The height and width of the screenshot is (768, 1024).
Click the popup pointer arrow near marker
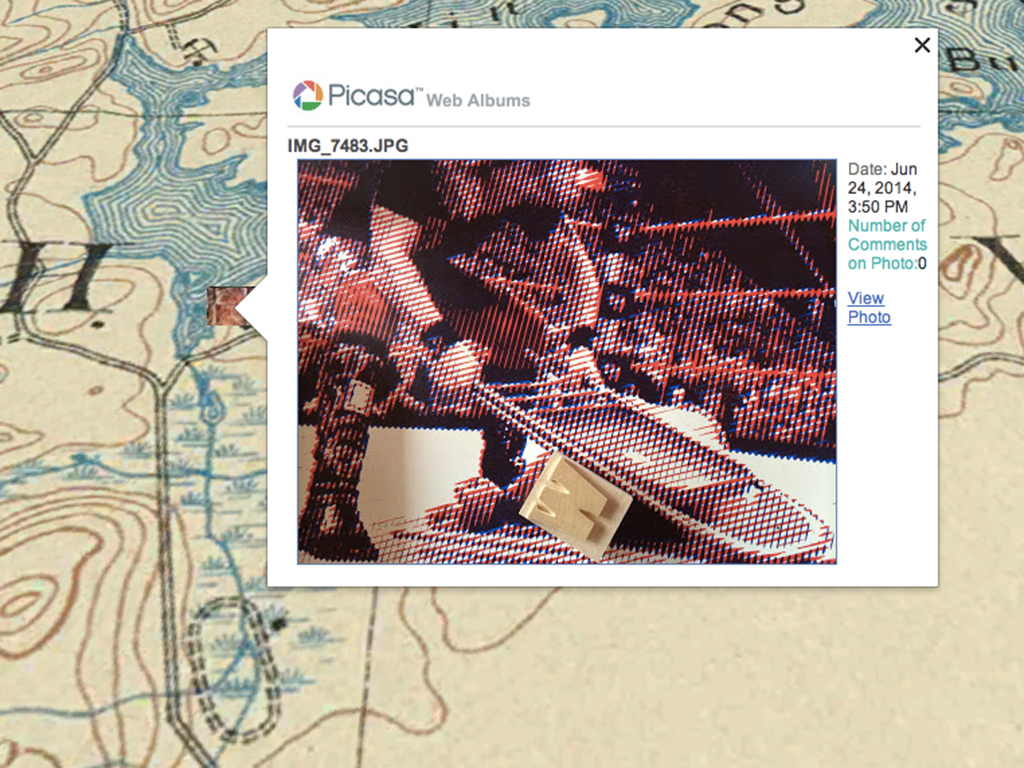pos(251,307)
